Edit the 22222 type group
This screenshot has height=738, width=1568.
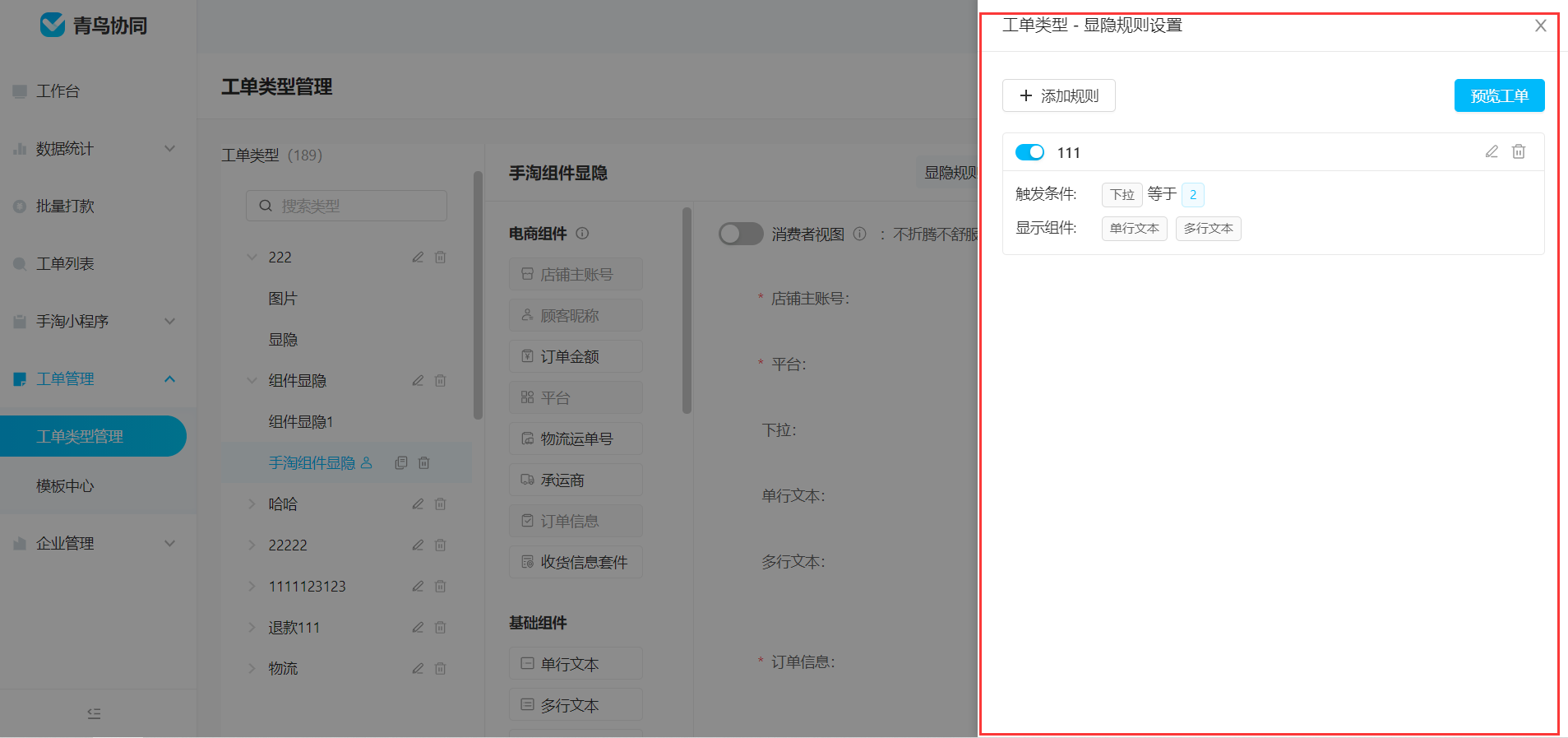point(418,545)
